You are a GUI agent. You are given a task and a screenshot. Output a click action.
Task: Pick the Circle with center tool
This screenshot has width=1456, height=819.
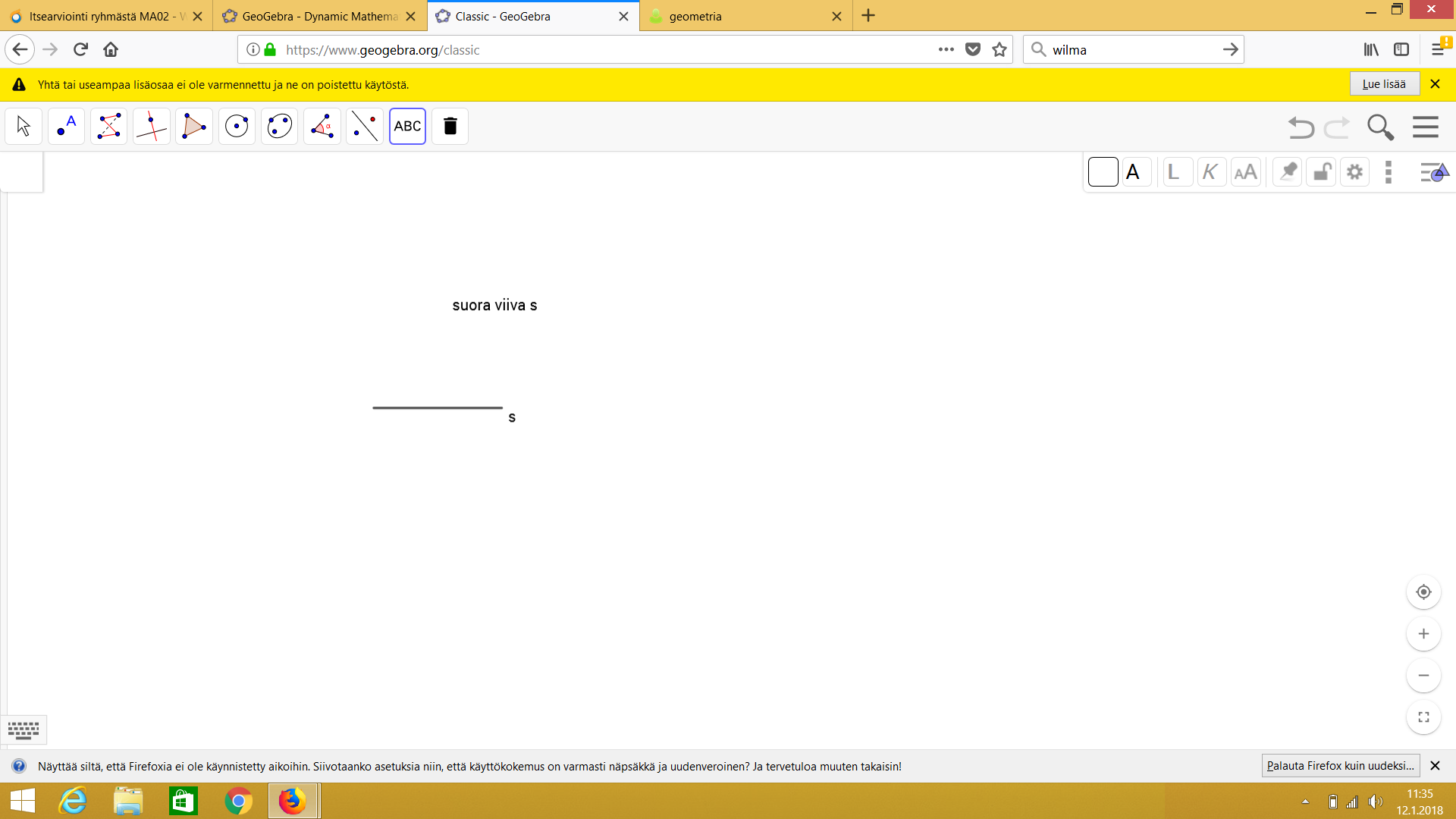click(x=237, y=126)
